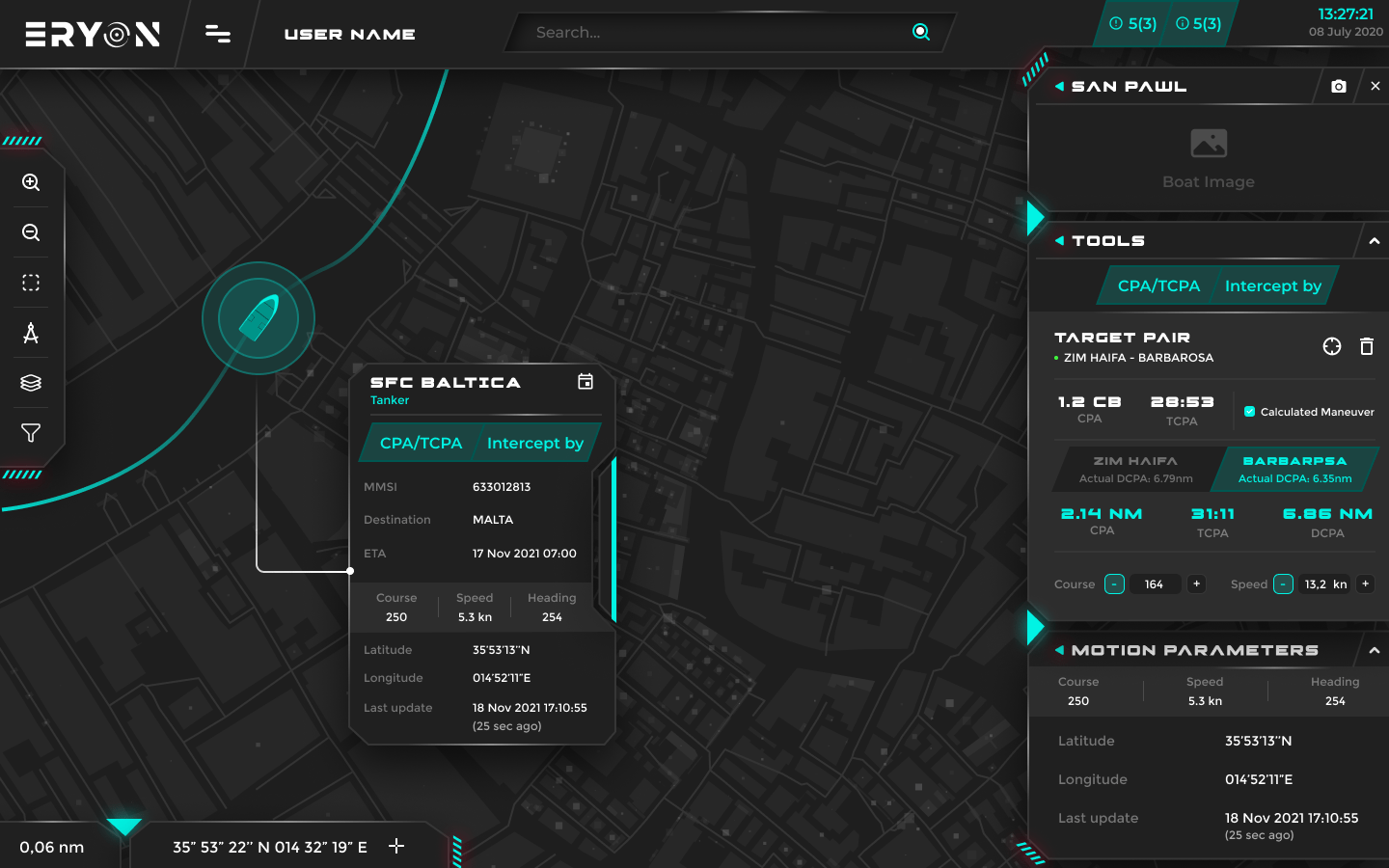
Task: Delete the ZIM HAIFA - BARBAROSA target pair
Action: pos(1367,346)
